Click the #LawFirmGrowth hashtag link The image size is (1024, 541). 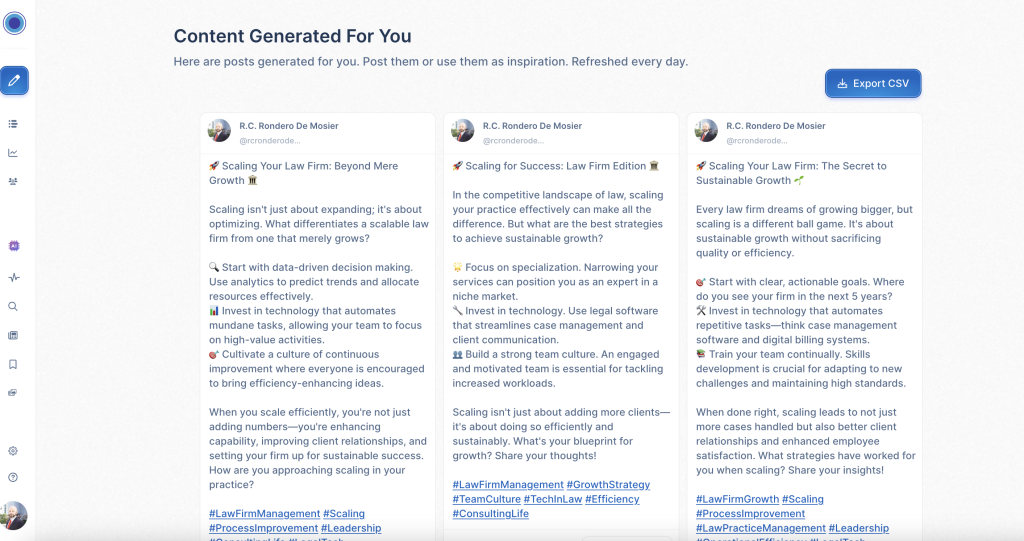(x=736, y=499)
